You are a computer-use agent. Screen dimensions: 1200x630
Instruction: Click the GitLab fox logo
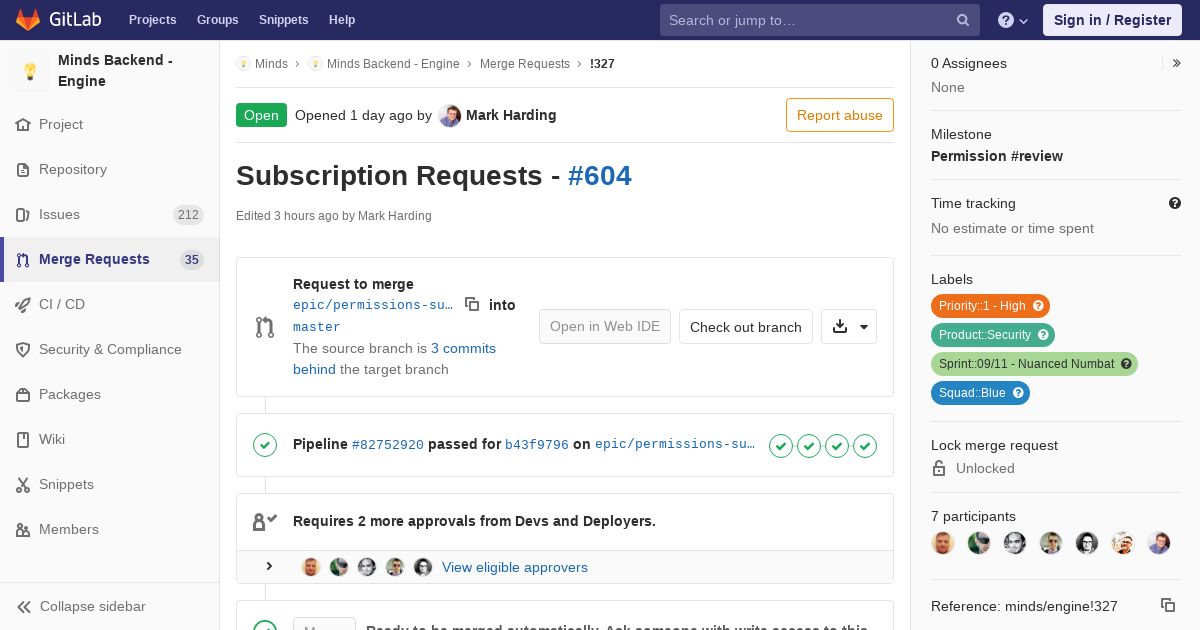(28, 19)
